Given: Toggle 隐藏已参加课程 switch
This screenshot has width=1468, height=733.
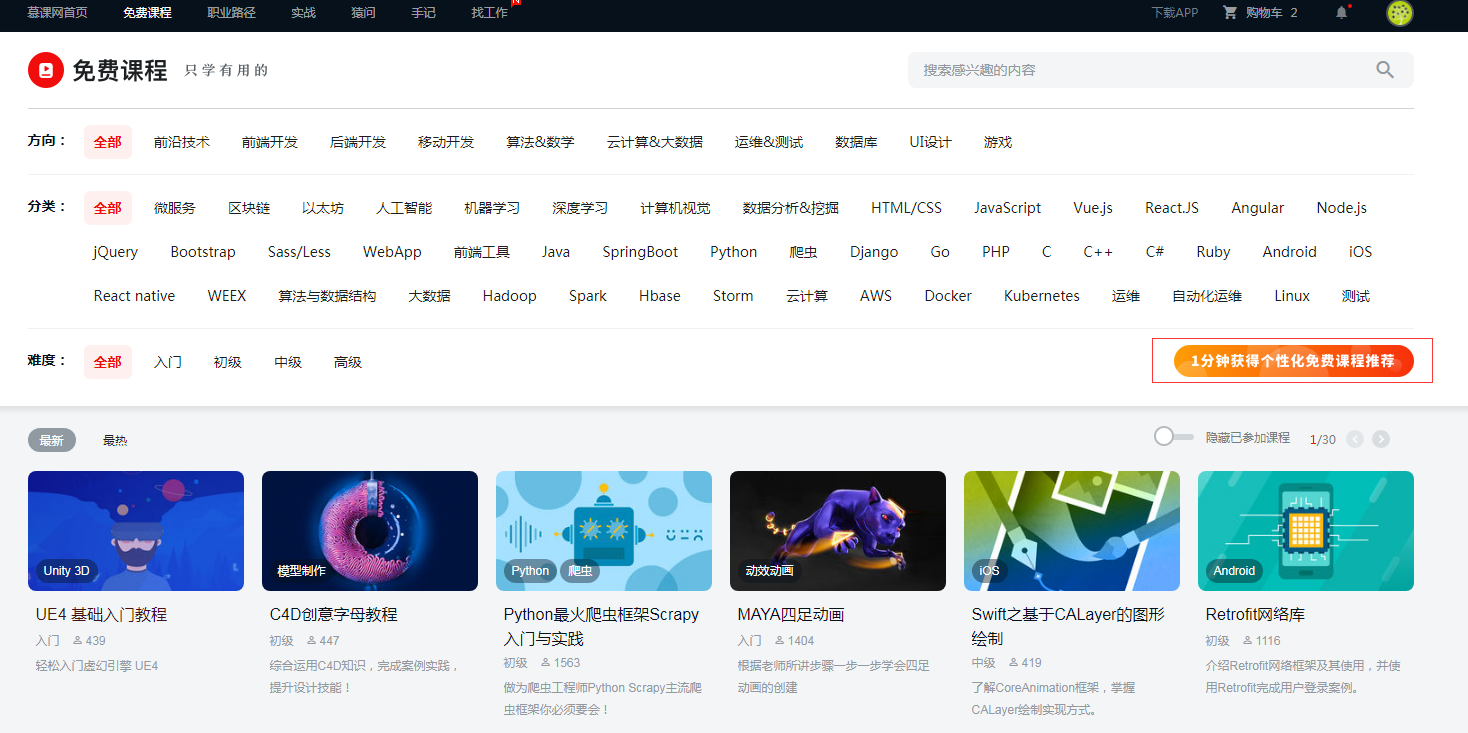Looking at the screenshot, I should 1171,437.
